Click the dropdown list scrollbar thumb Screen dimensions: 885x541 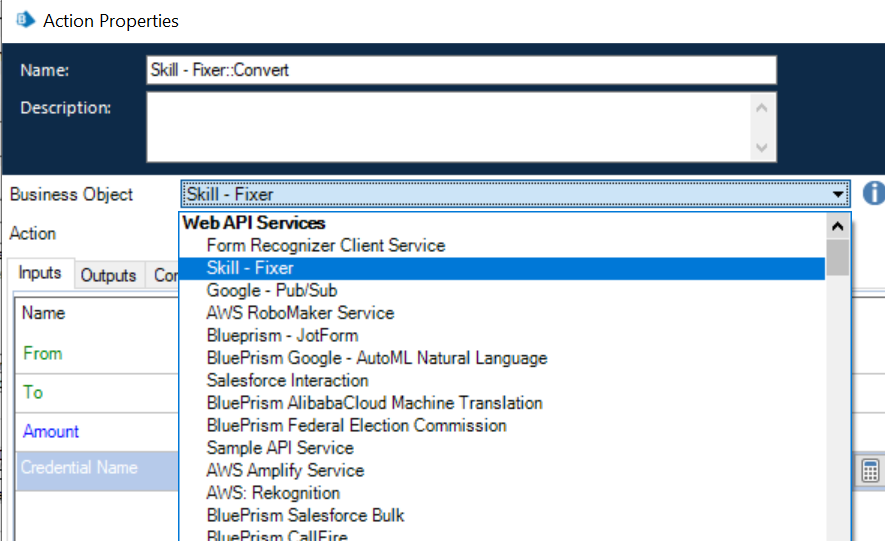coord(838,257)
